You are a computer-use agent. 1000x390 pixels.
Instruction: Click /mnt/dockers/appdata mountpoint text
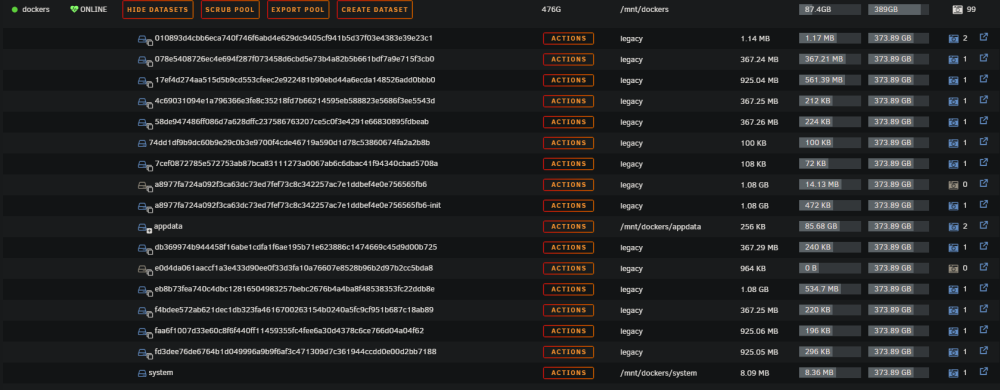661,227
